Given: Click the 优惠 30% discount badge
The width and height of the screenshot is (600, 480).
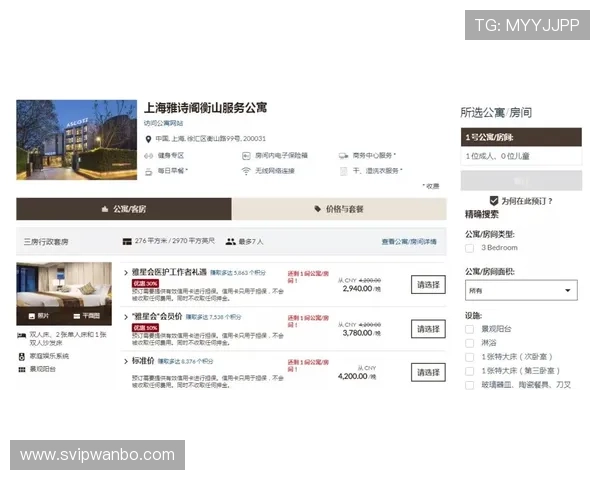Looking at the screenshot, I should (x=145, y=283).
